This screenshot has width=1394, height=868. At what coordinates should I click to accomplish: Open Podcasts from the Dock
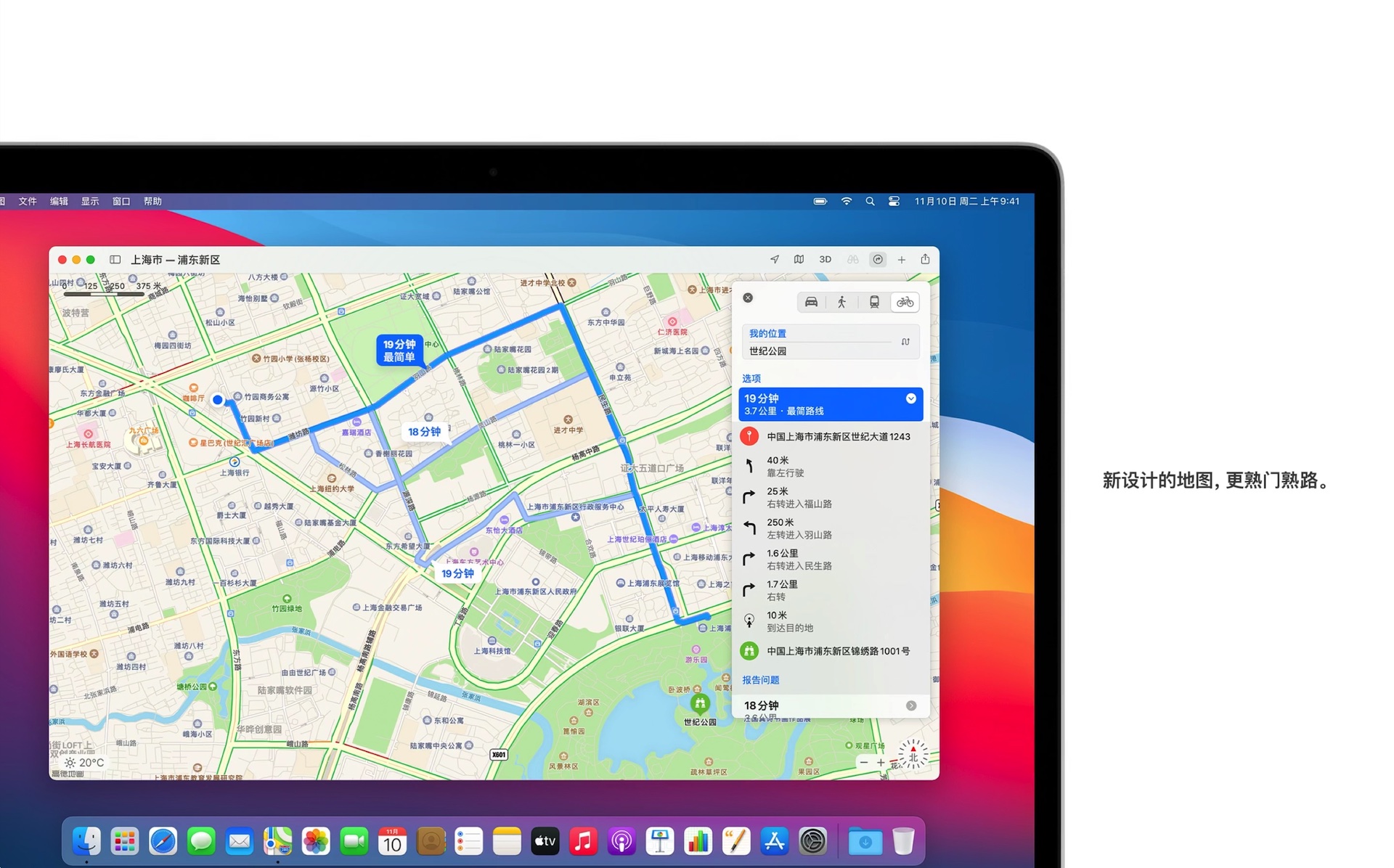tap(621, 841)
